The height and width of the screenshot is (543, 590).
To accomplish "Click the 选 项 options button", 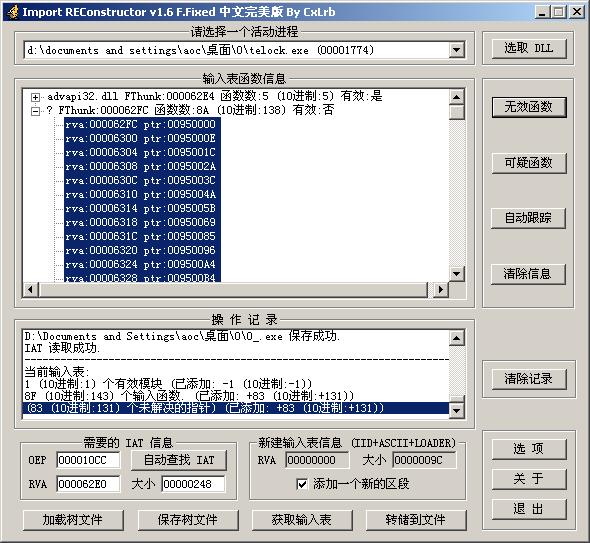I will (529, 449).
